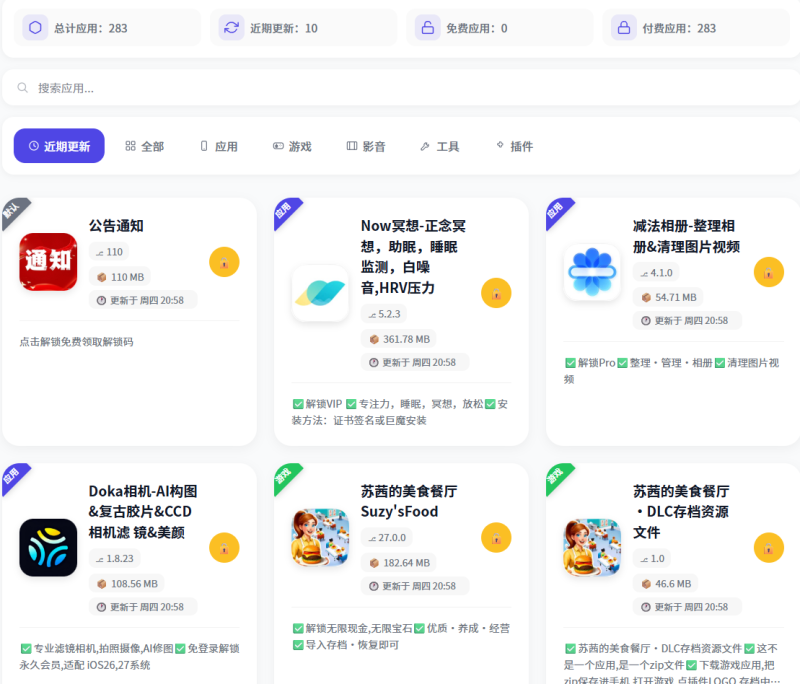The image size is (800, 684).
Task: Open the Now冥想-正念冥想 title
Action: pos(413,257)
